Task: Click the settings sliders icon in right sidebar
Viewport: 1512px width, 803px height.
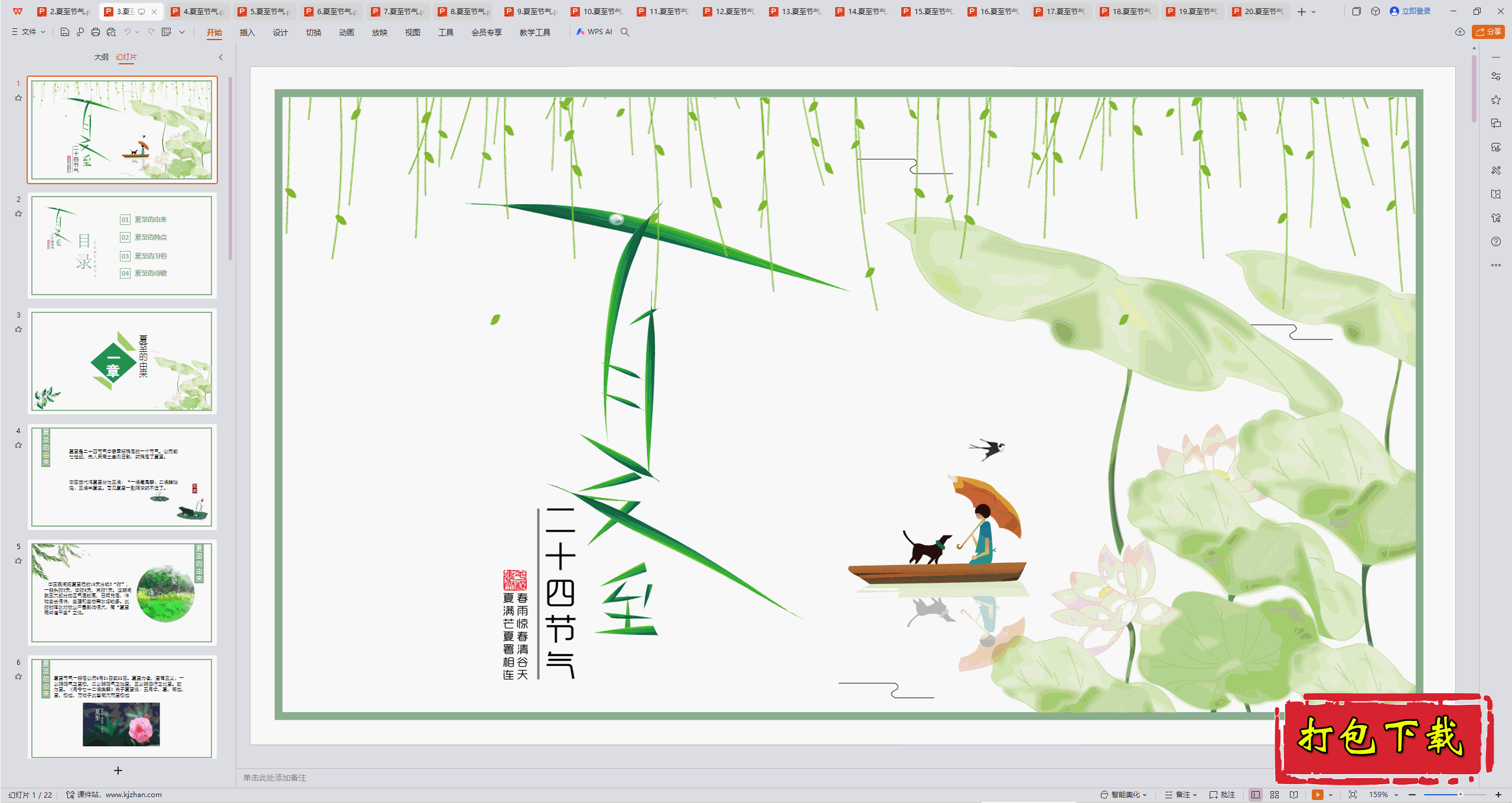Action: 1496,76
